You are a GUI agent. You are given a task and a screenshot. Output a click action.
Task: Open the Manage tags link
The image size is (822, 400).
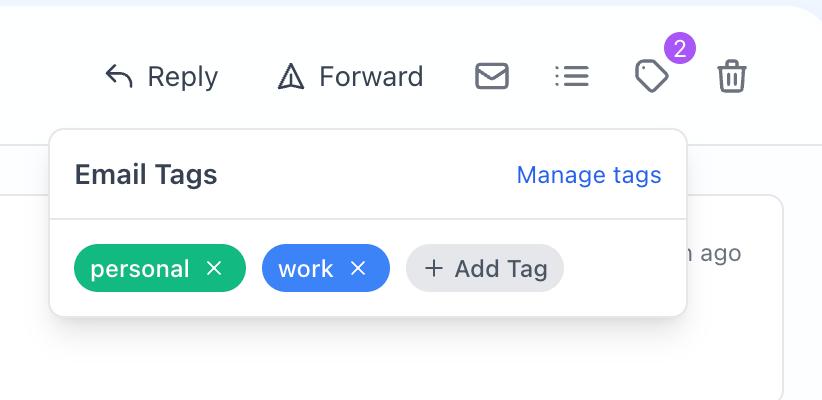coord(588,175)
